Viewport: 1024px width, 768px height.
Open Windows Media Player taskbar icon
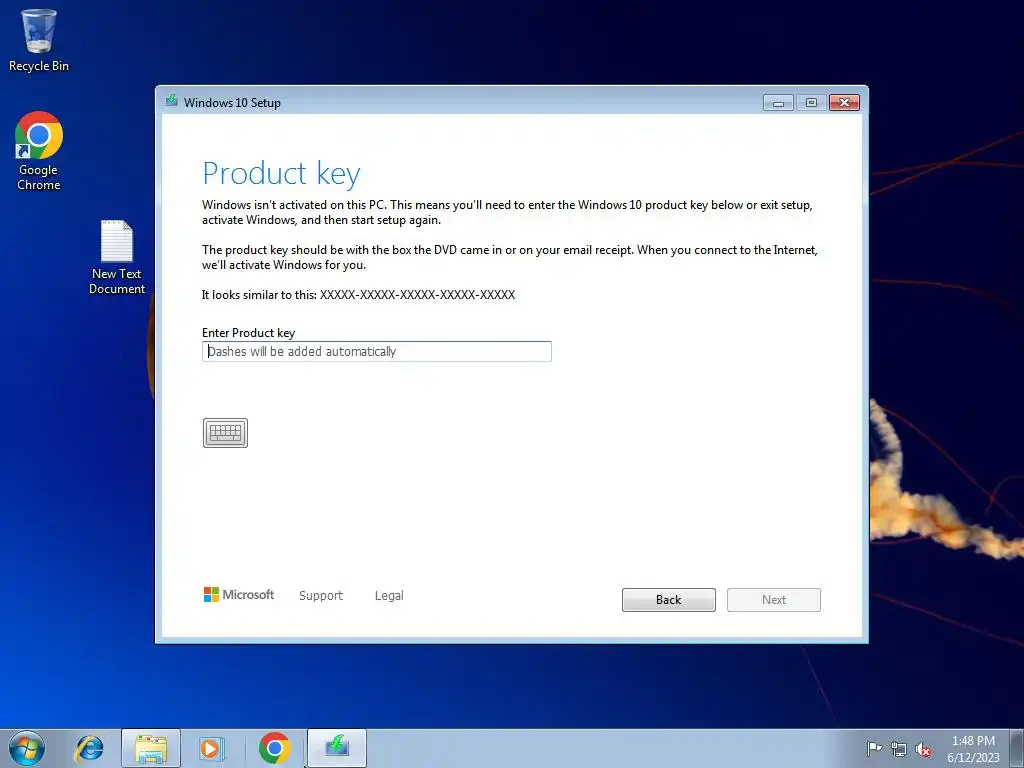point(211,748)
